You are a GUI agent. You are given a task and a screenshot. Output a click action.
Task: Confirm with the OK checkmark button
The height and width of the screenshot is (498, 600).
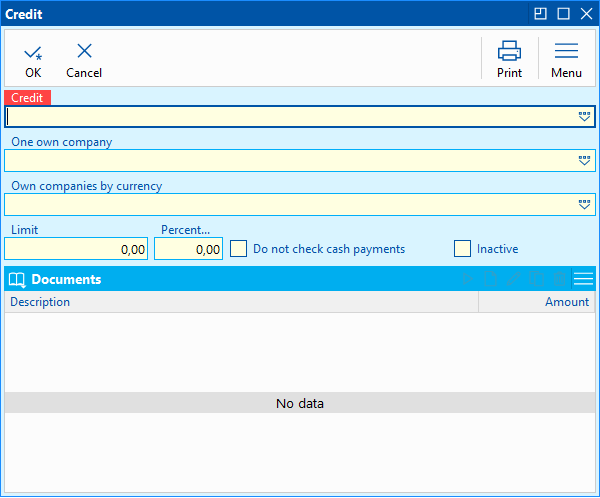(x=33, y=61)
